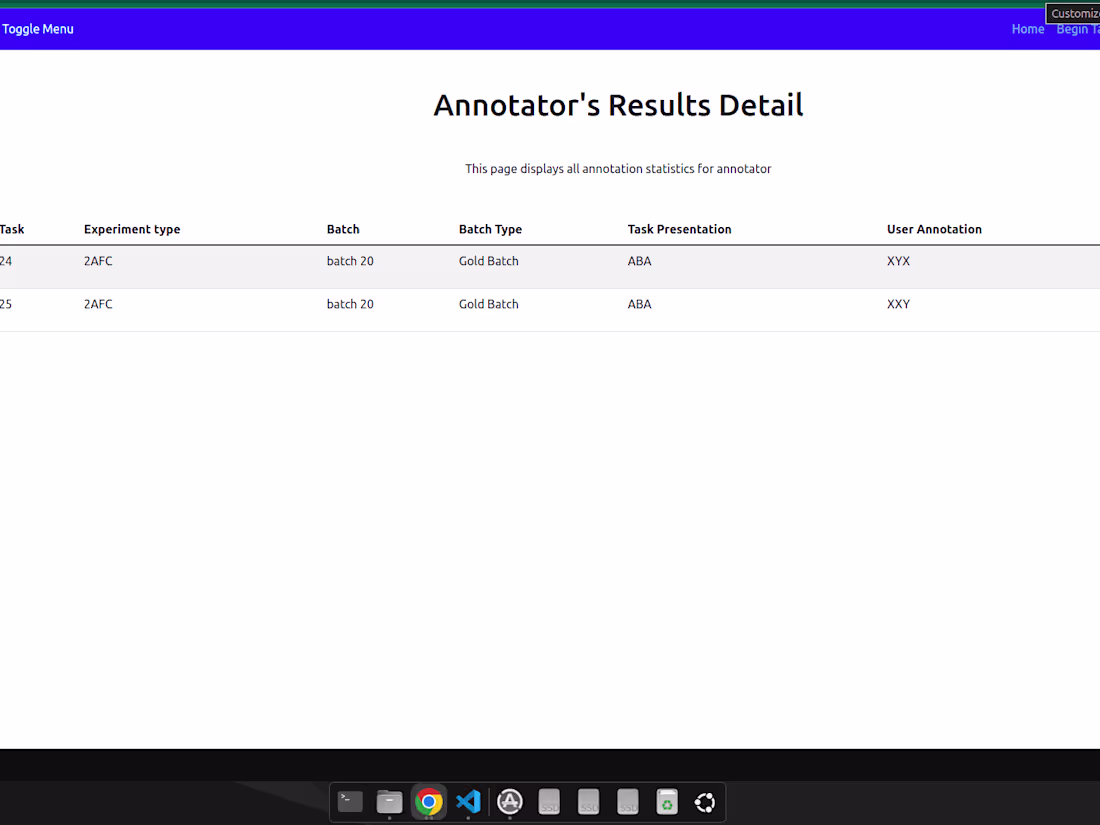Click batch 20 in the task 24 row
The width and height of the screenshot is (1100, 825).
click(350, 261)
